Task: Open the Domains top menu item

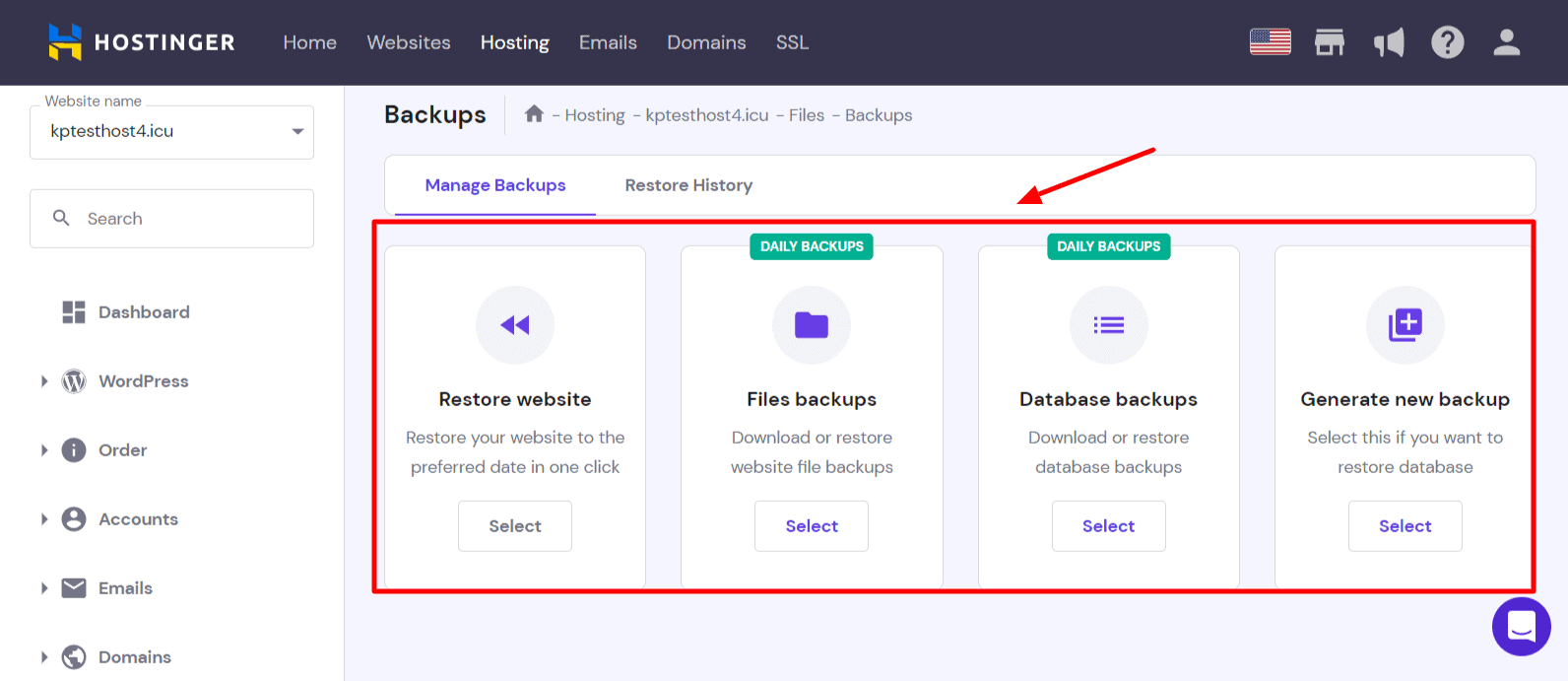Action: coord(706,42)
